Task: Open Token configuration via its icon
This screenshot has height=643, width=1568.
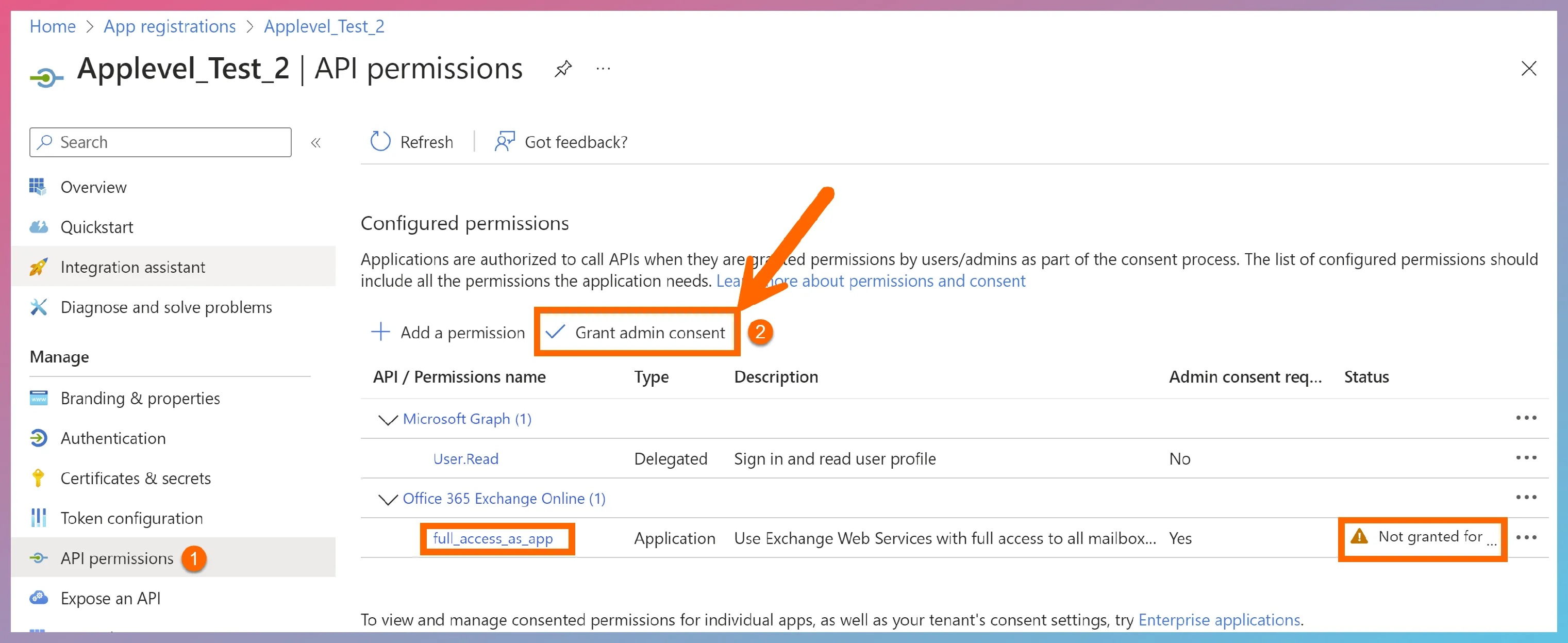Action: pyautogui.click(x=38, y=518)
